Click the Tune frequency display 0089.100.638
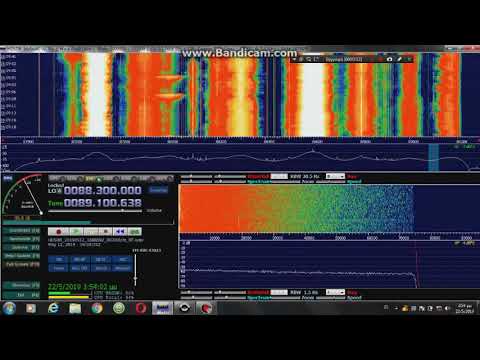Screen dimensions: 480x360 103,203
